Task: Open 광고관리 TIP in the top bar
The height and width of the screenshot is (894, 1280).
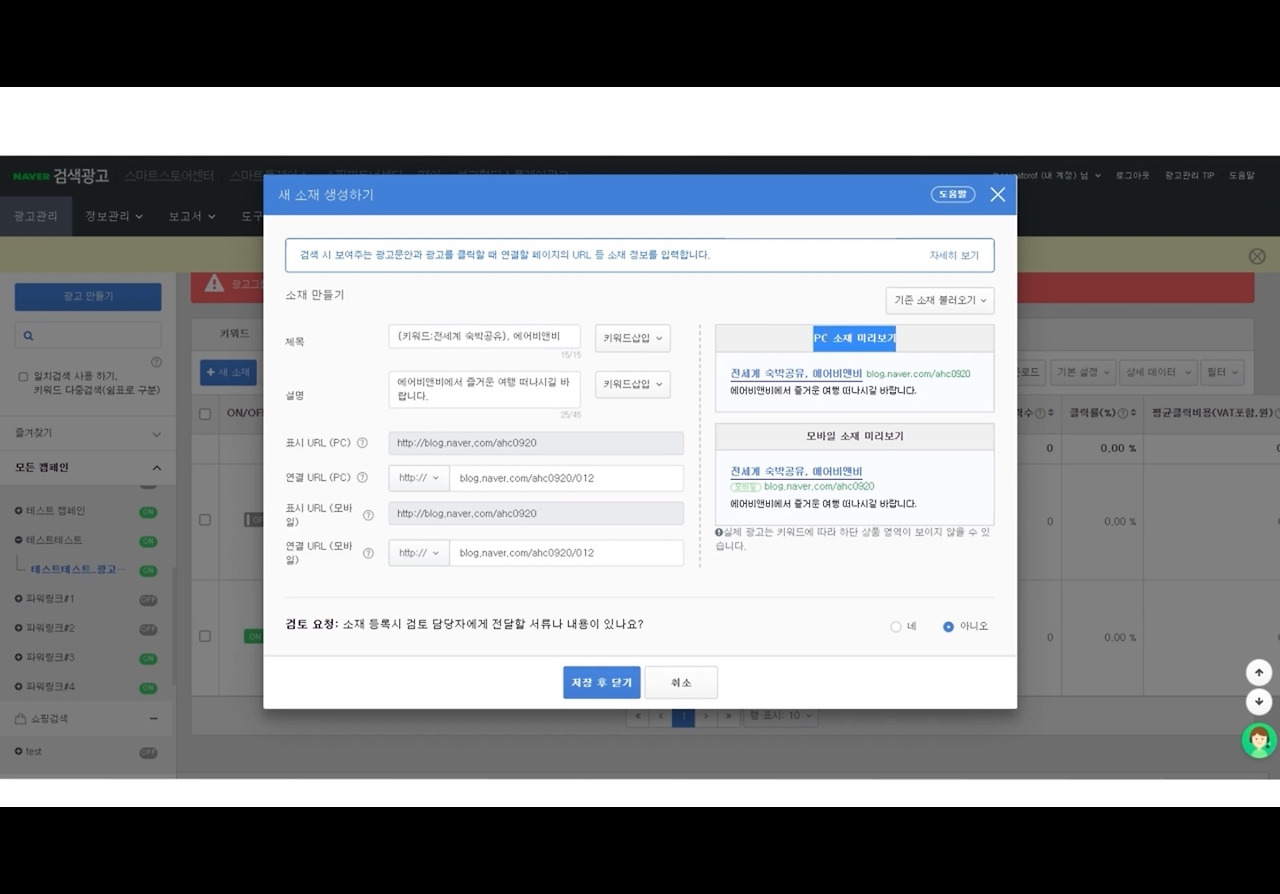Action: (1189, 176)
